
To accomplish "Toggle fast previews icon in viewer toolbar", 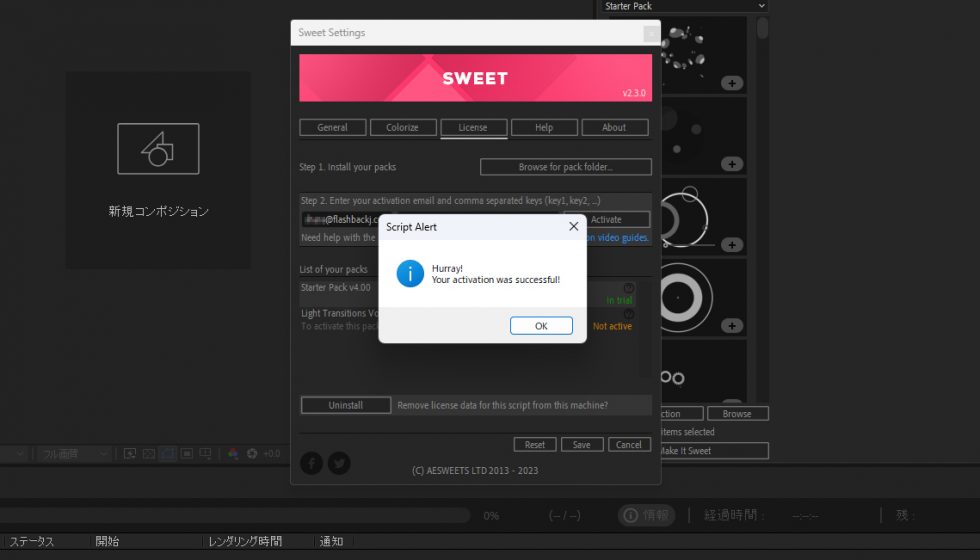I will [130, 454].
